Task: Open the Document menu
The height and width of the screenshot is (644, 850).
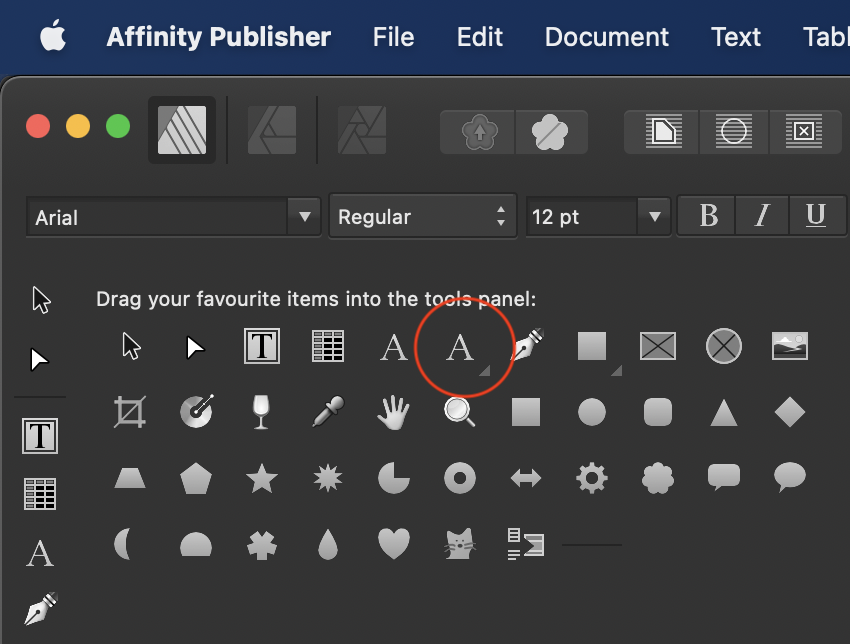Action: (x=606, y=37)
